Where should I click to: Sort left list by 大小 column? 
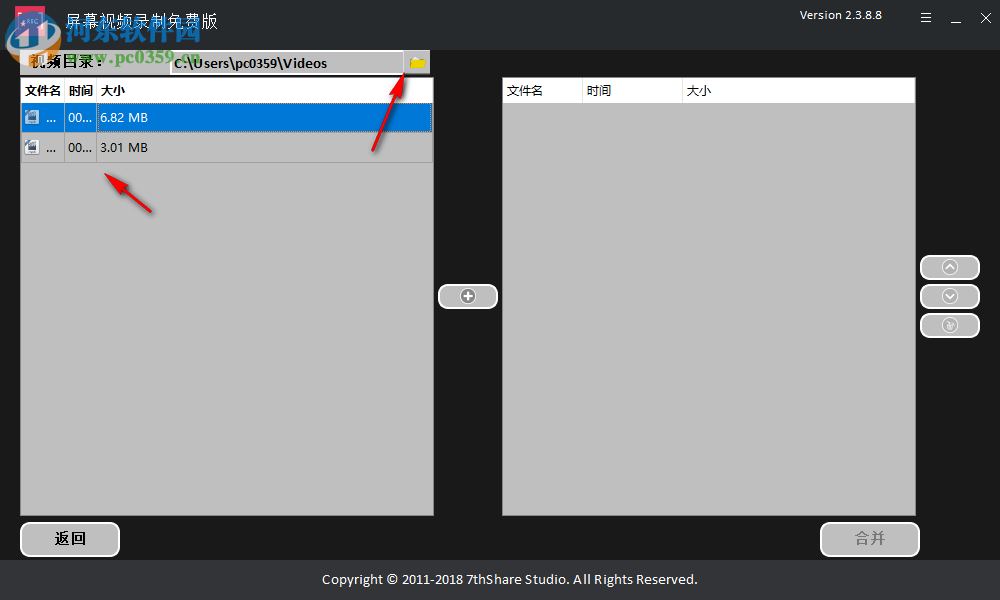(x=112, y=91)
